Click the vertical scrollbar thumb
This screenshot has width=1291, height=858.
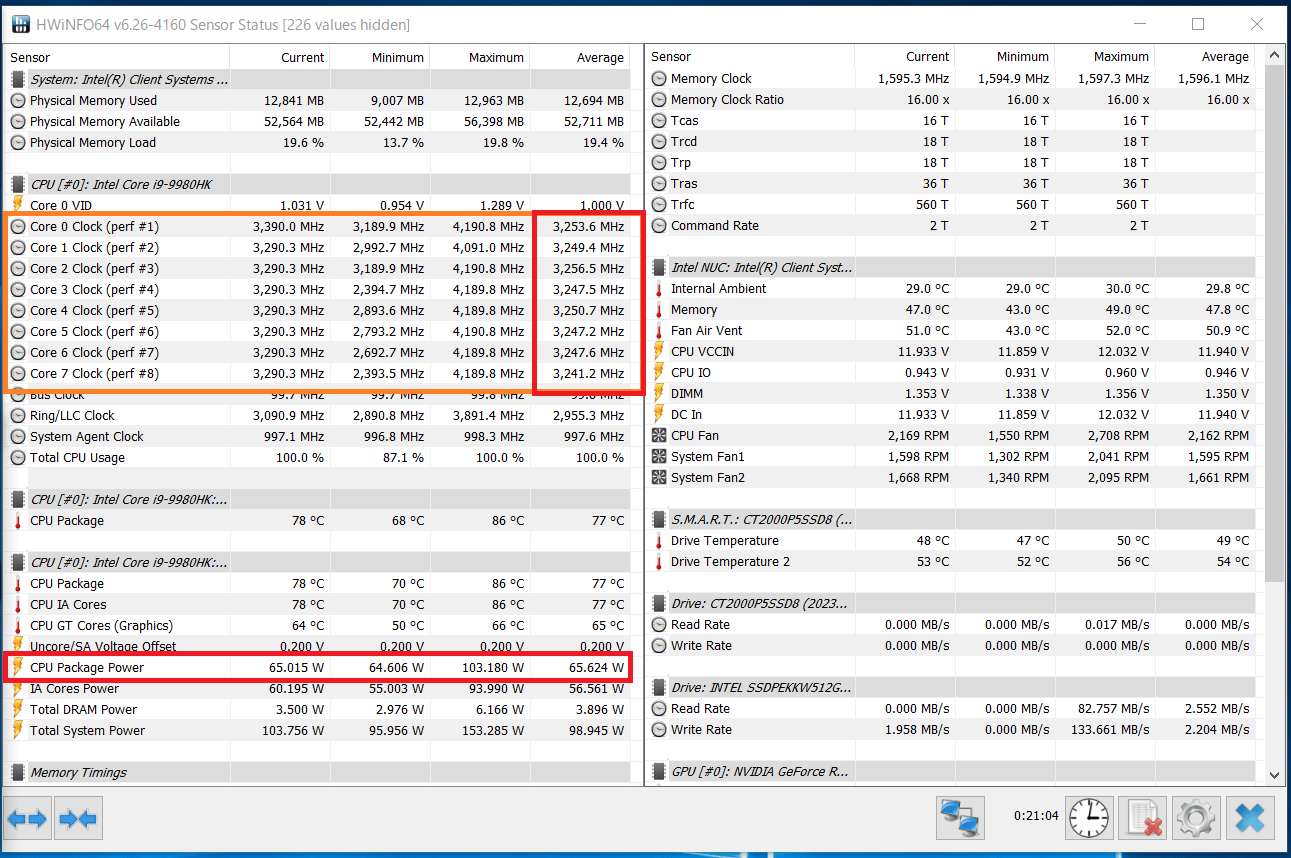(x=1274, y=322)
